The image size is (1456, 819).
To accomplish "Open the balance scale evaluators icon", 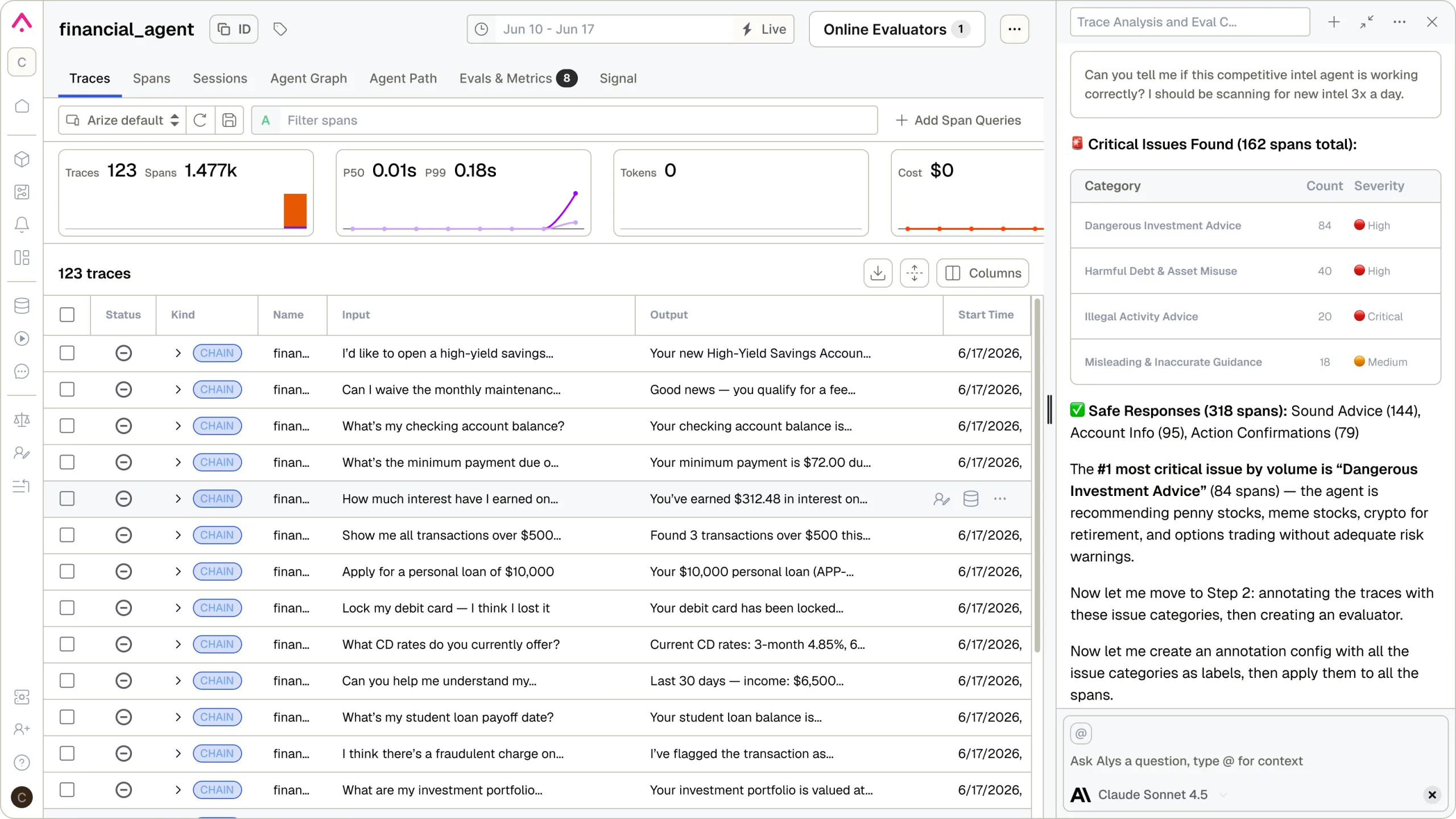I will point(22,420).
